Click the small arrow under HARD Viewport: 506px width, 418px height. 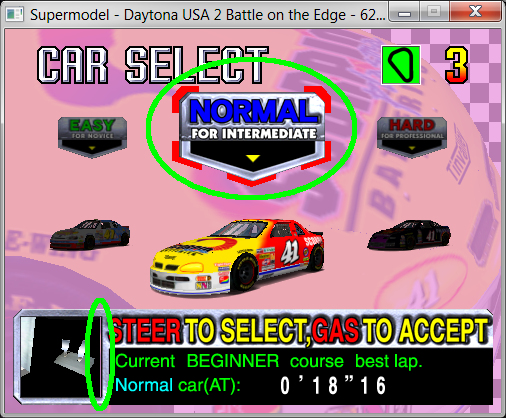tap(412, 148)
